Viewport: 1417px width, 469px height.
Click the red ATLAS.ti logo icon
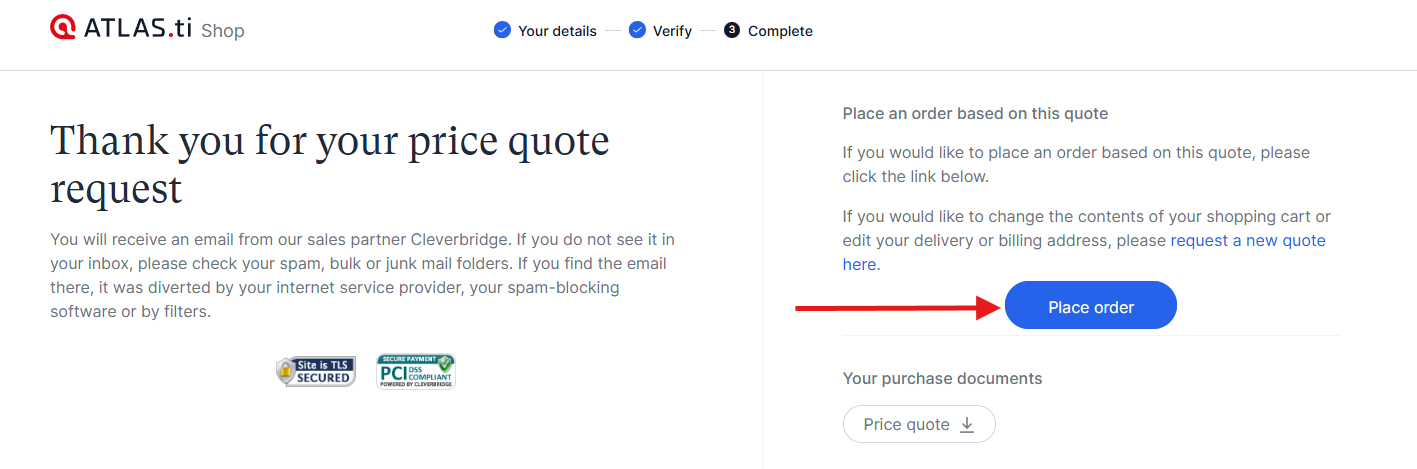[x=63, y=27]
